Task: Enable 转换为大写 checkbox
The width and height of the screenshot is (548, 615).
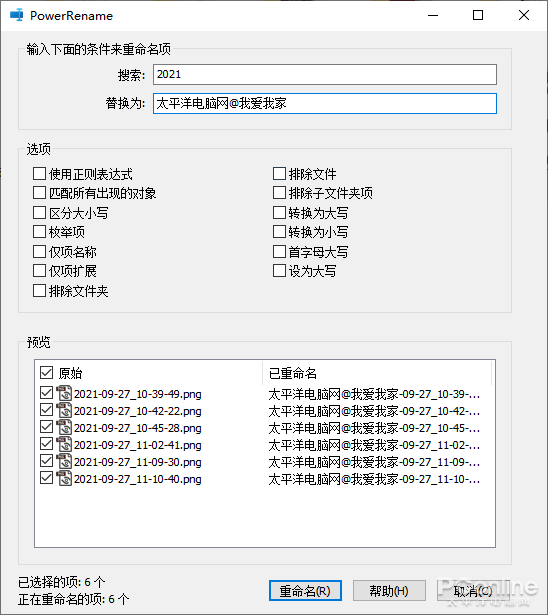Action: 279,212
